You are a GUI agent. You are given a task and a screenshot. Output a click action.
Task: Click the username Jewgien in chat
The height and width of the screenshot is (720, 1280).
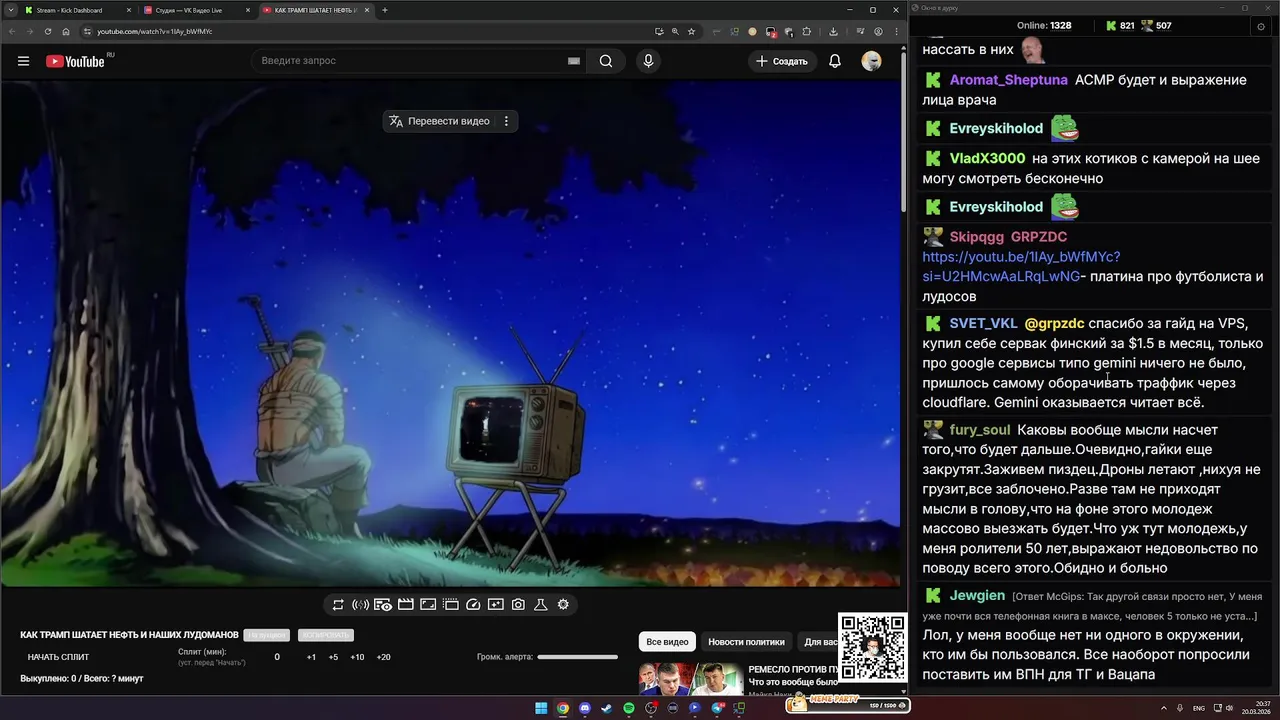[977, 595]
